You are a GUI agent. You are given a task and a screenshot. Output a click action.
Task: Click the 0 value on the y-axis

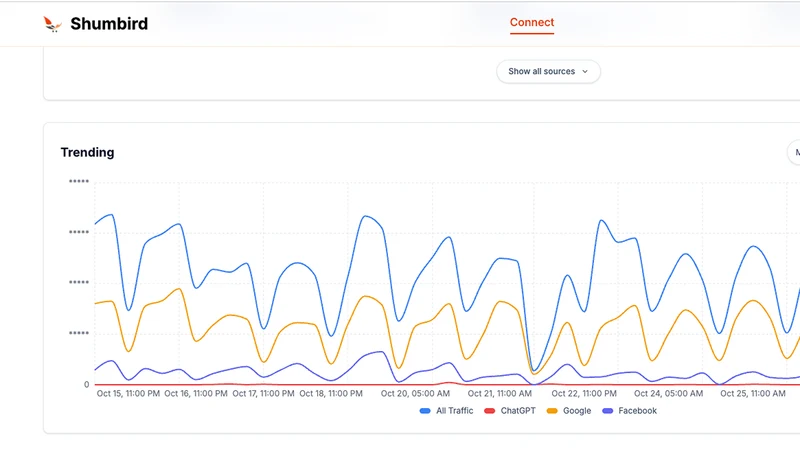[86, 385]
